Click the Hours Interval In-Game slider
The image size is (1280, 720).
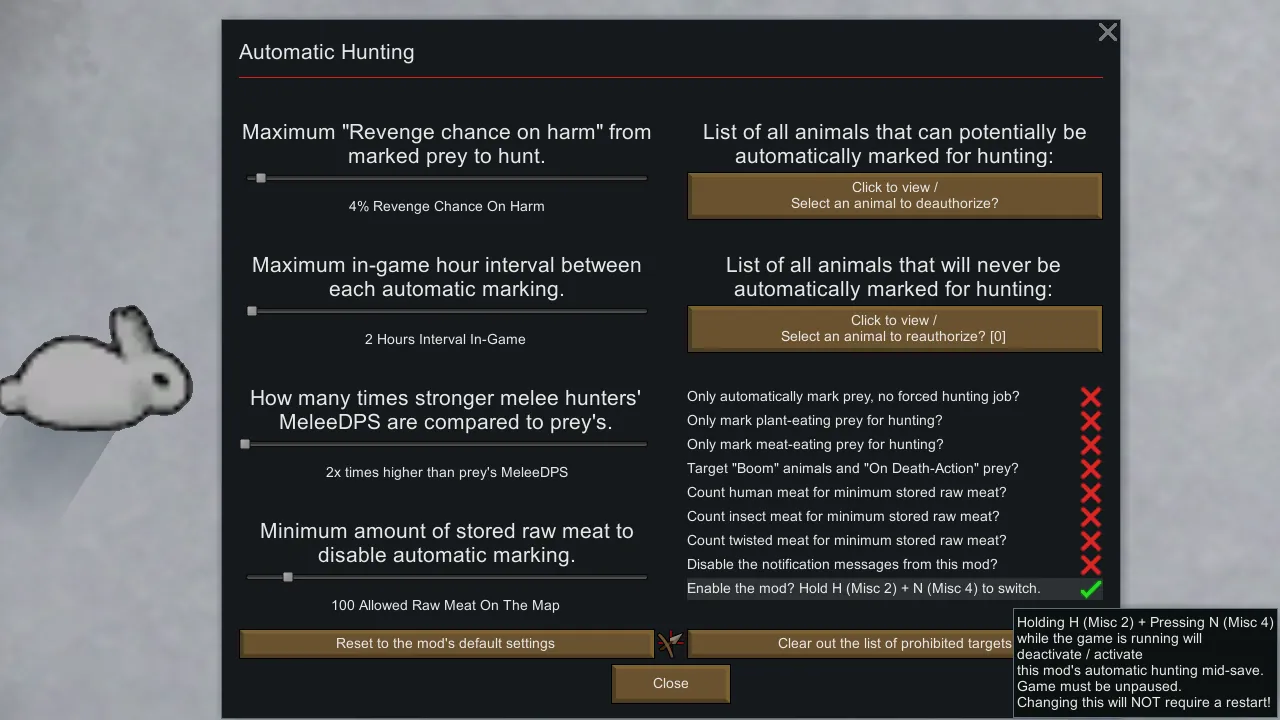[x=252, y=311]
